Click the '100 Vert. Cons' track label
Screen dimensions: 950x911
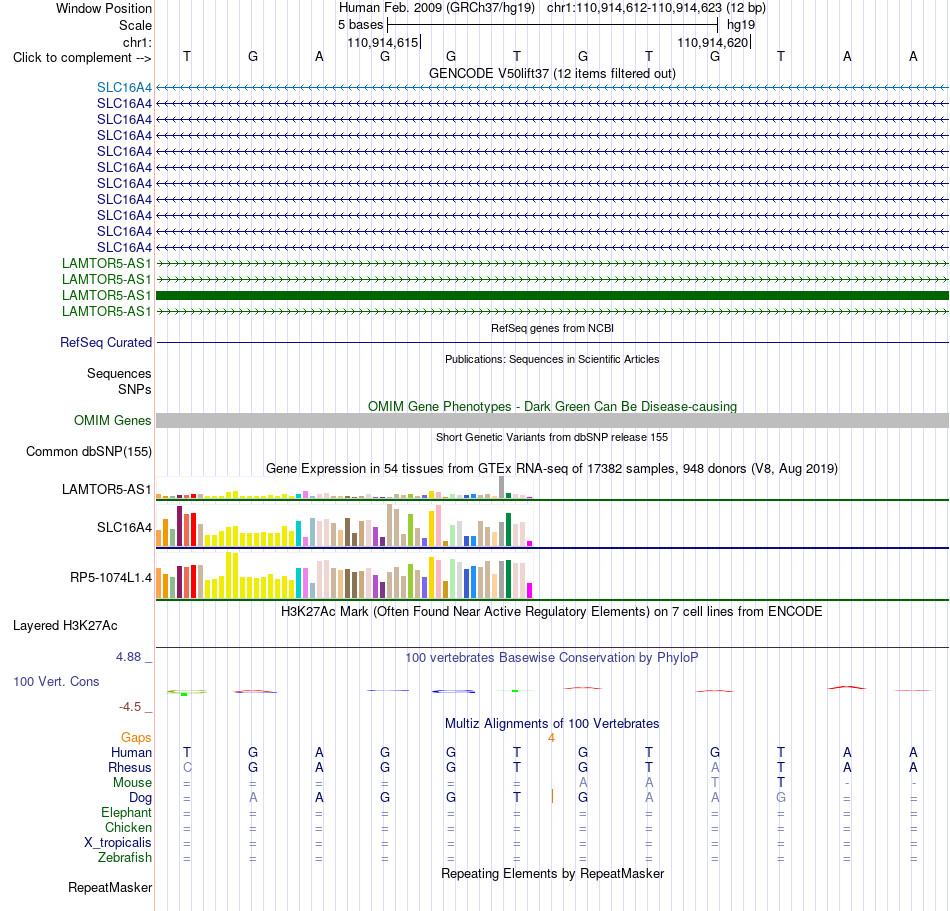click(56, 681)
